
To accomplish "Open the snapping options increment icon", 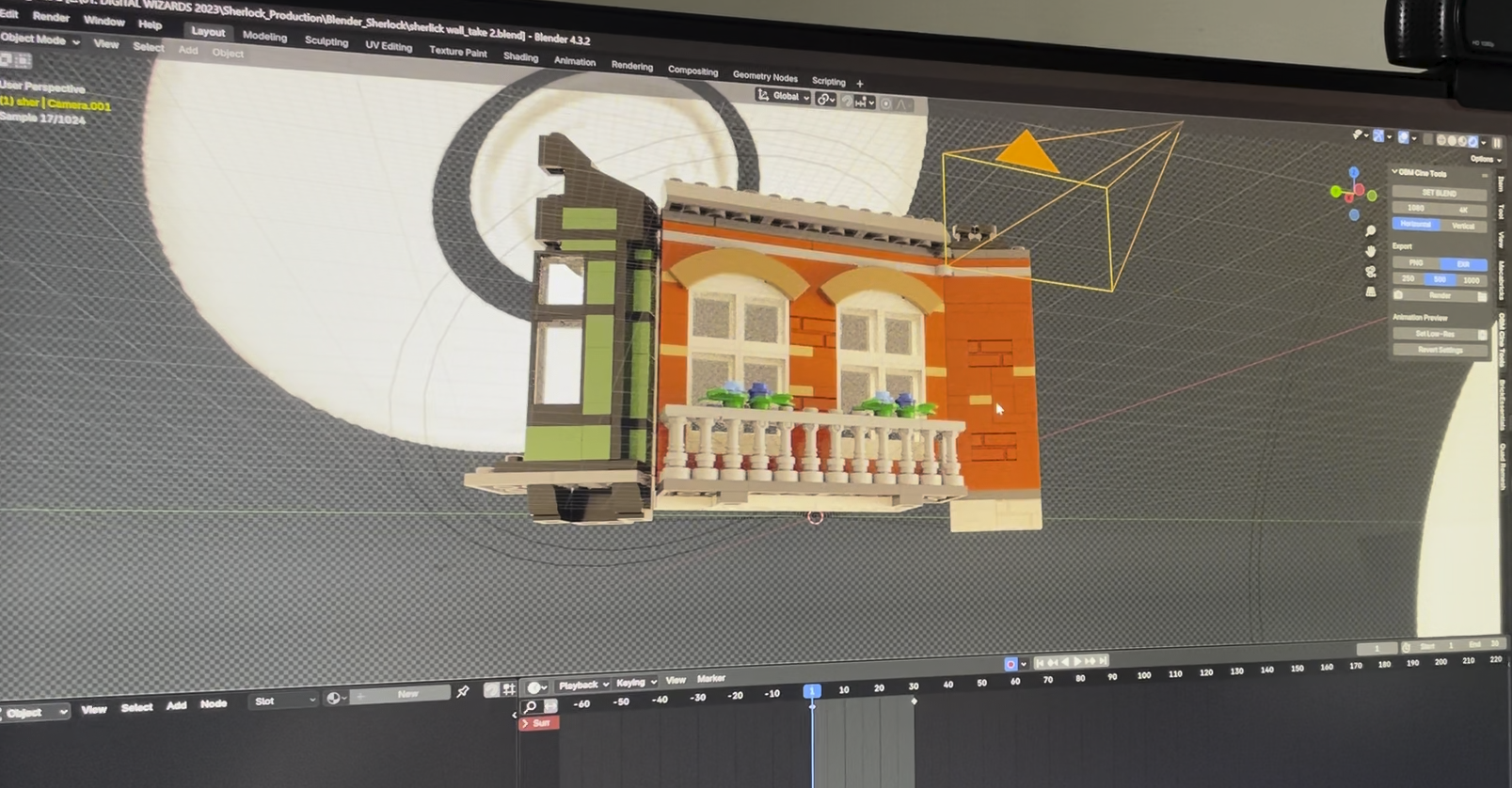I will pos(860,102).
